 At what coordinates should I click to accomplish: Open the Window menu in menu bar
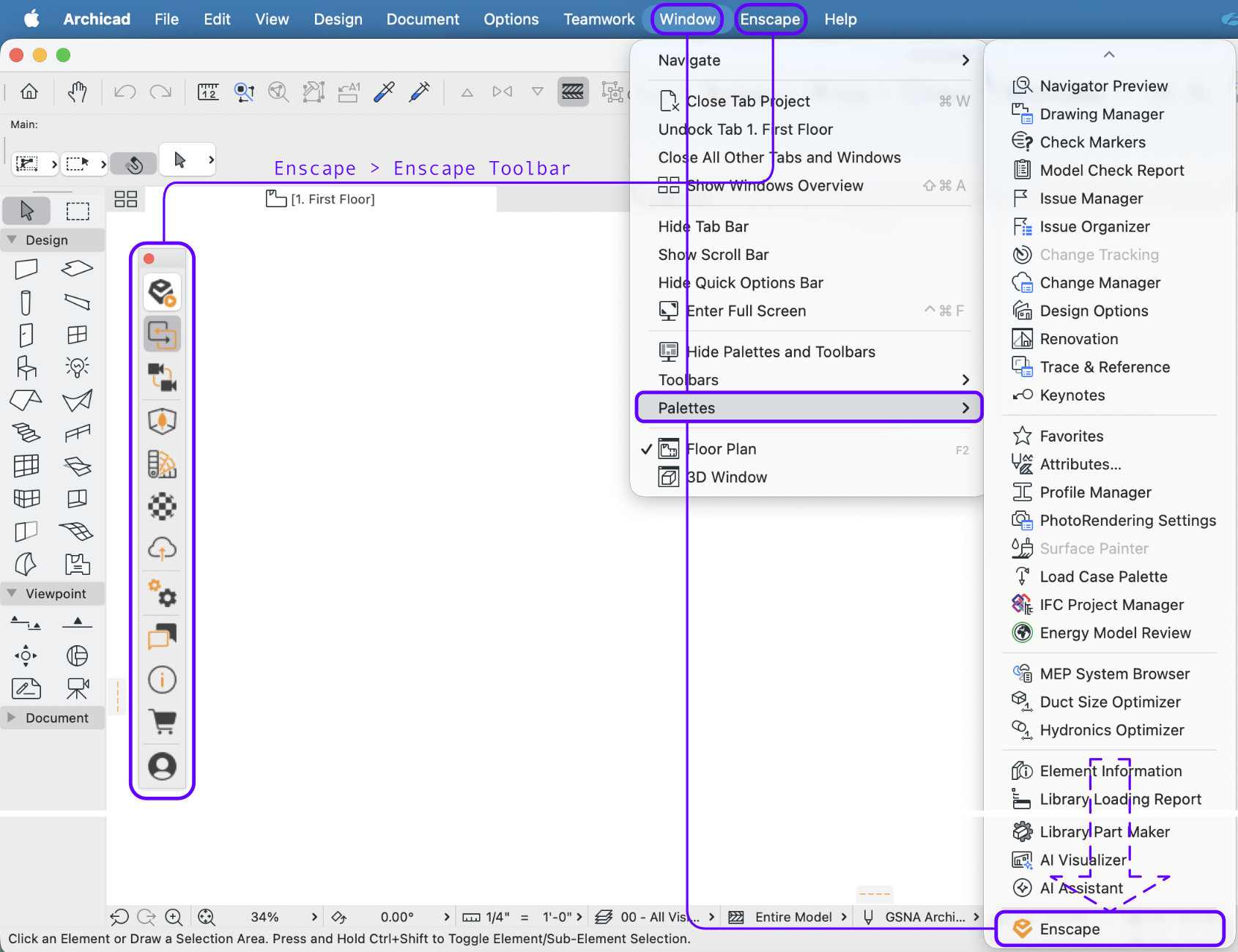pos(687,19)
